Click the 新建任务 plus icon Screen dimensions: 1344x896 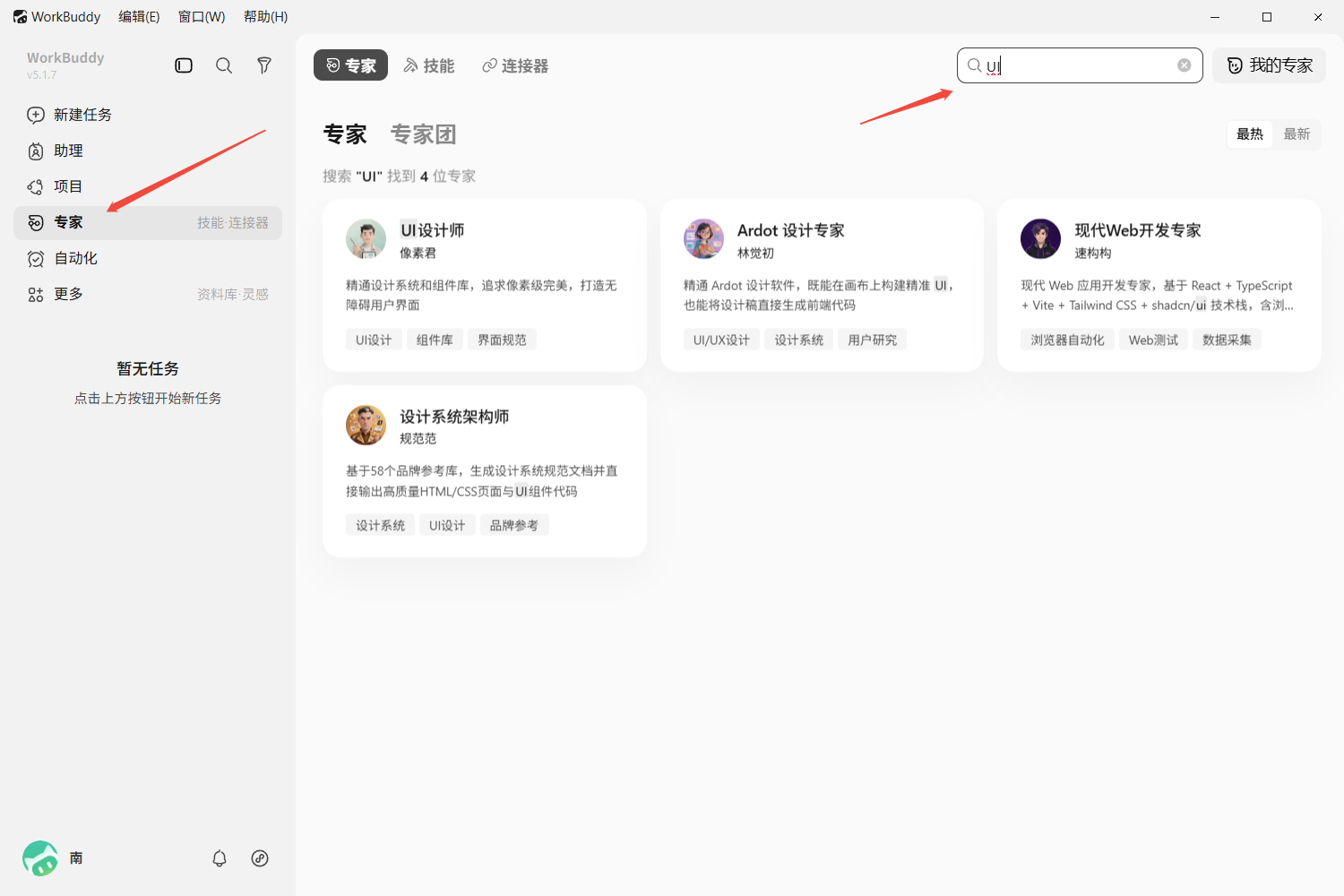coord(36,115)
